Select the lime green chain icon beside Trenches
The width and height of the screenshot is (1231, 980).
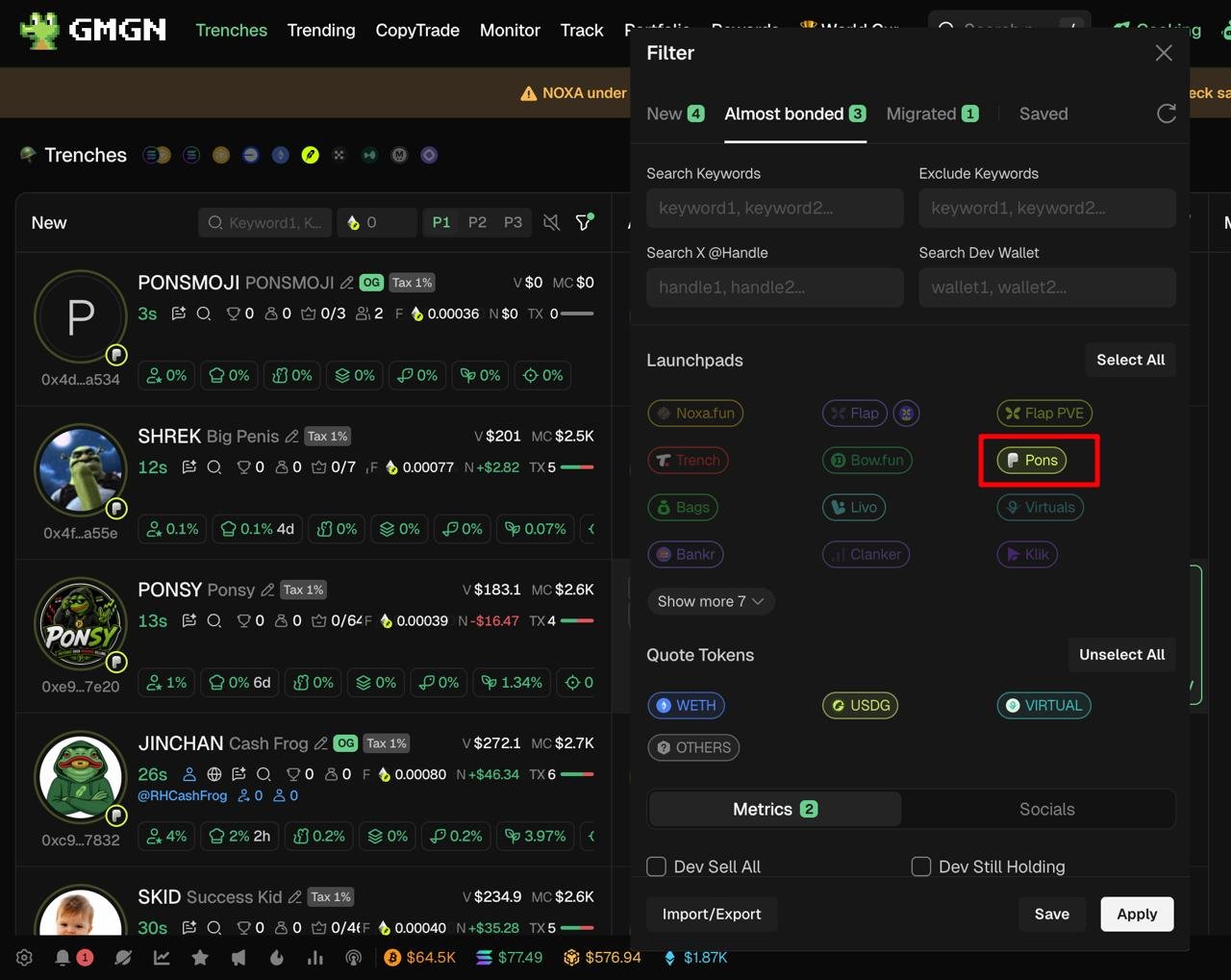(310, 155)
